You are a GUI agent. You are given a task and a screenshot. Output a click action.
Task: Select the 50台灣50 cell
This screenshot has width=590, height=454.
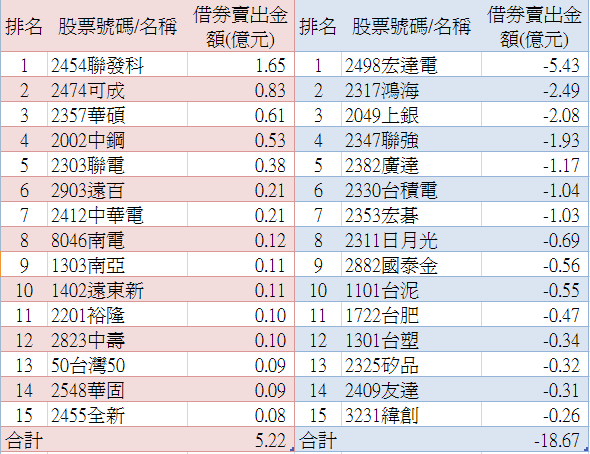[x=117, y=365]
